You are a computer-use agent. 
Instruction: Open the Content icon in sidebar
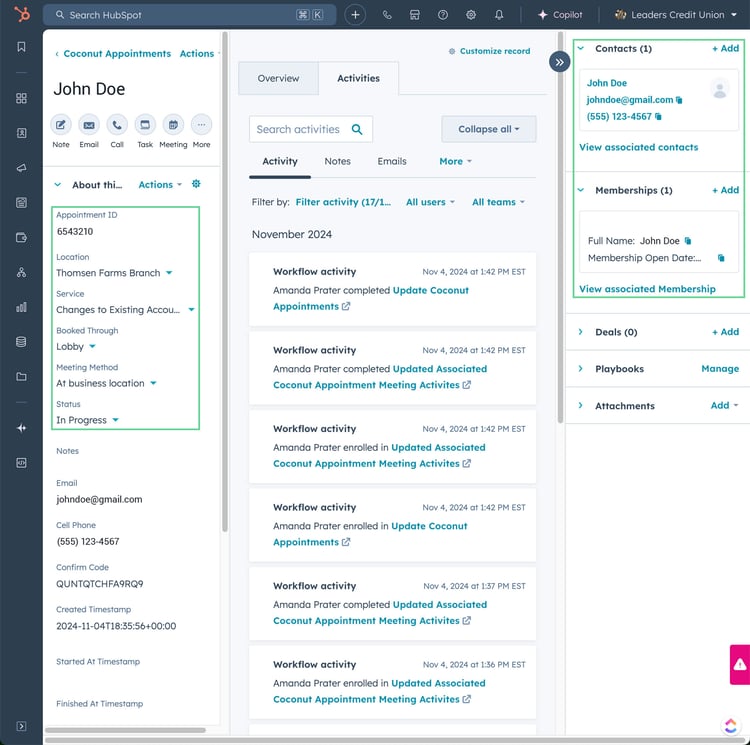click(22, 203)
